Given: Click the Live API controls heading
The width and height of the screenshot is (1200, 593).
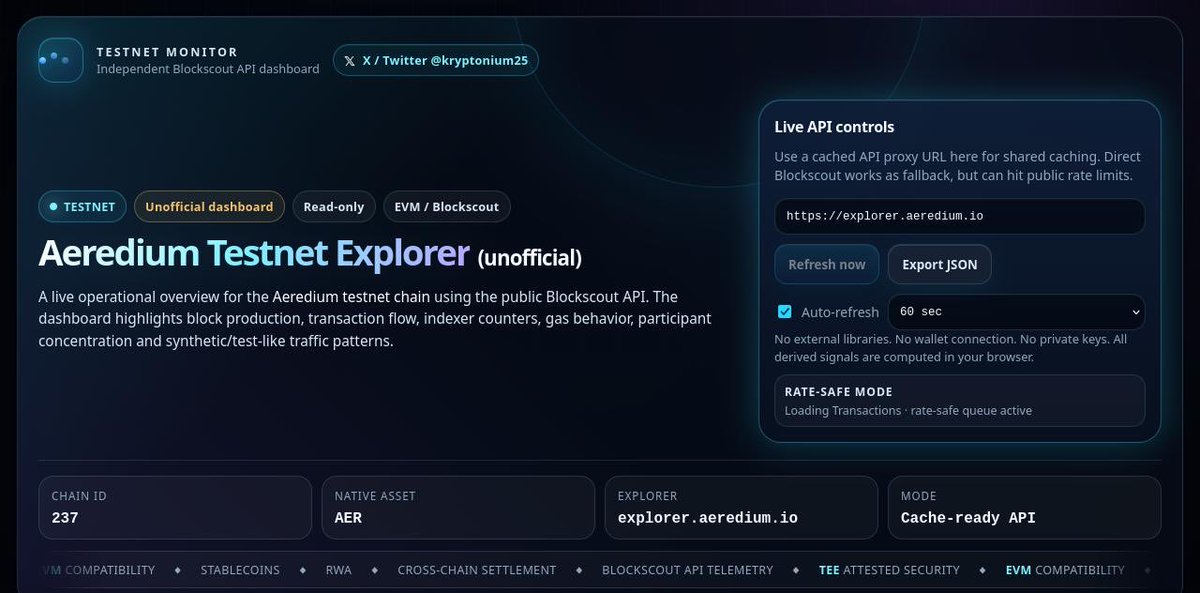Looking at the screenshot, I should click(834, 127).
